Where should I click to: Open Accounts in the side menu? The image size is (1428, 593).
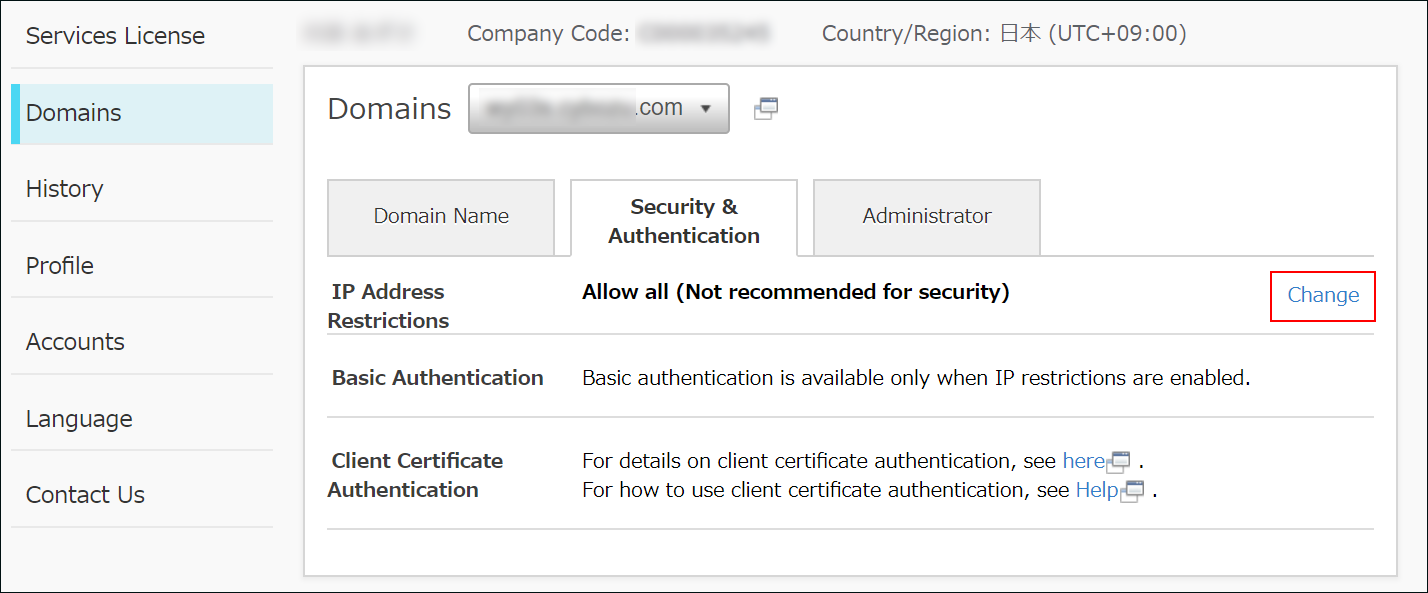coord(75,342)
